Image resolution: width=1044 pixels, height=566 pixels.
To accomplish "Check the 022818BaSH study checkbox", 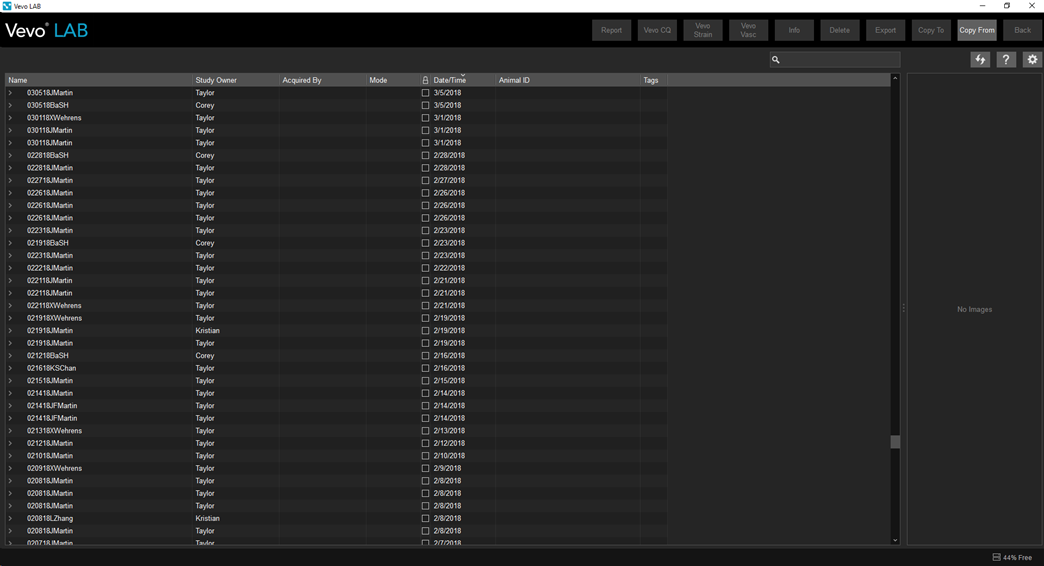I will [425, 155].
